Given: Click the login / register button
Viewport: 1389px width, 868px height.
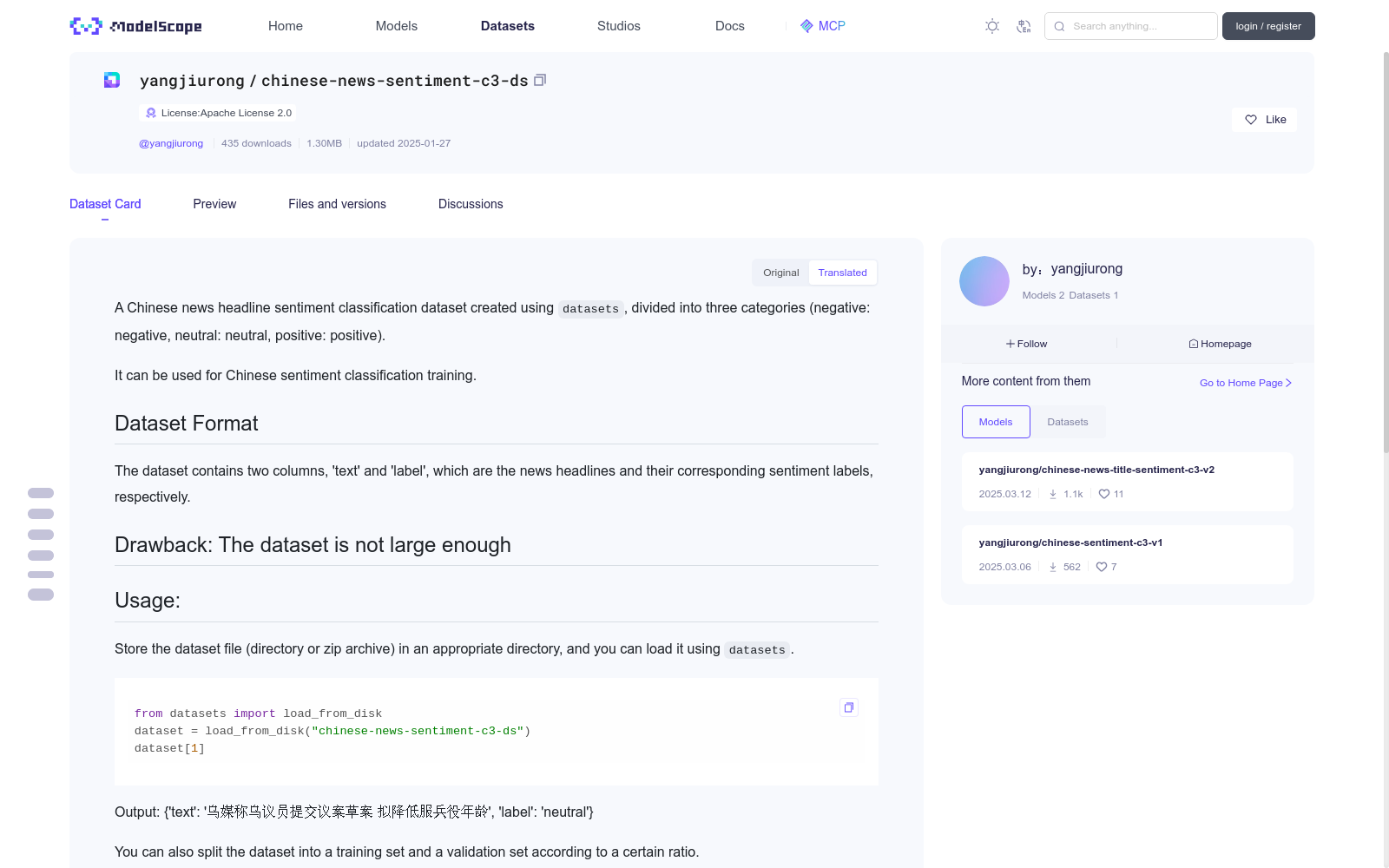Looking at the screenshot, I should click(1268, 26).
